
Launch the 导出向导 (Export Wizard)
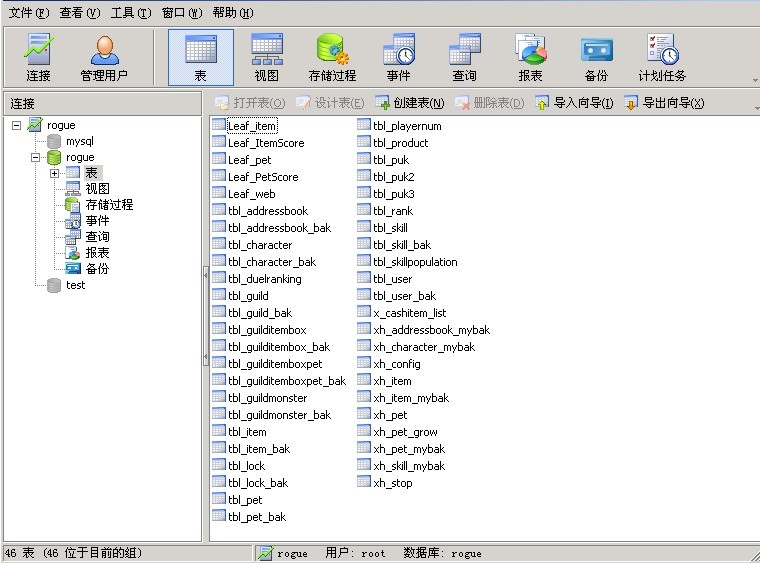[664, 103]
